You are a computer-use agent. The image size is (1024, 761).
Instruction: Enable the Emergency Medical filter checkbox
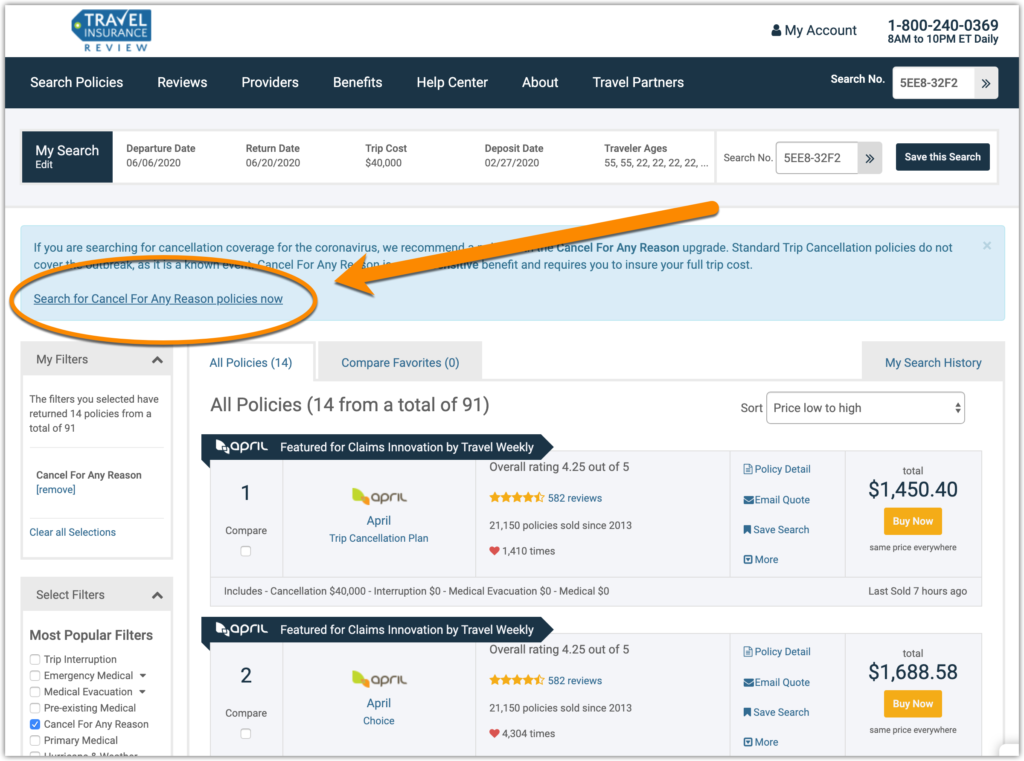click(35, 676)
